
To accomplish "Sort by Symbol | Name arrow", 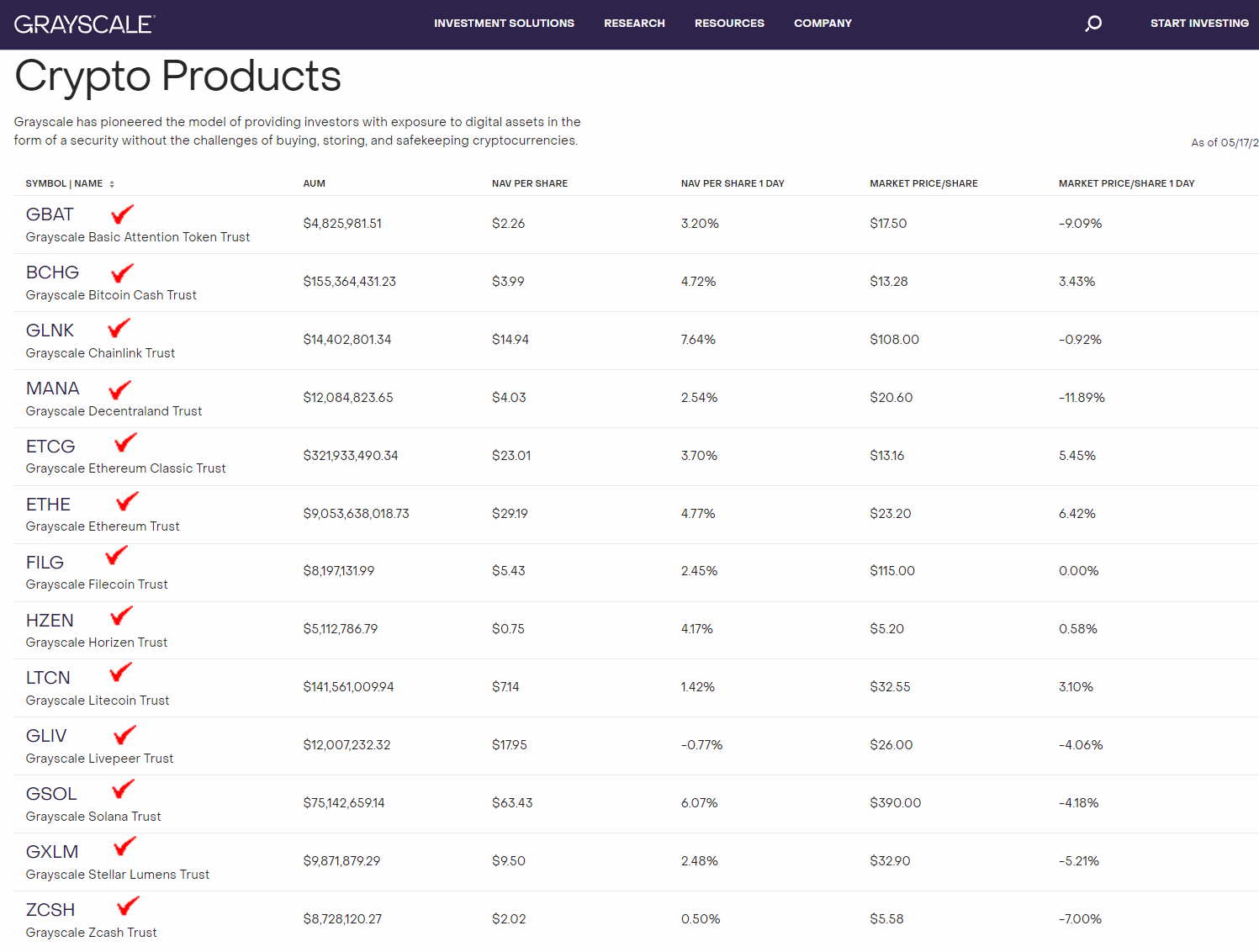I will pyautogui.click(x=112, y=184).
